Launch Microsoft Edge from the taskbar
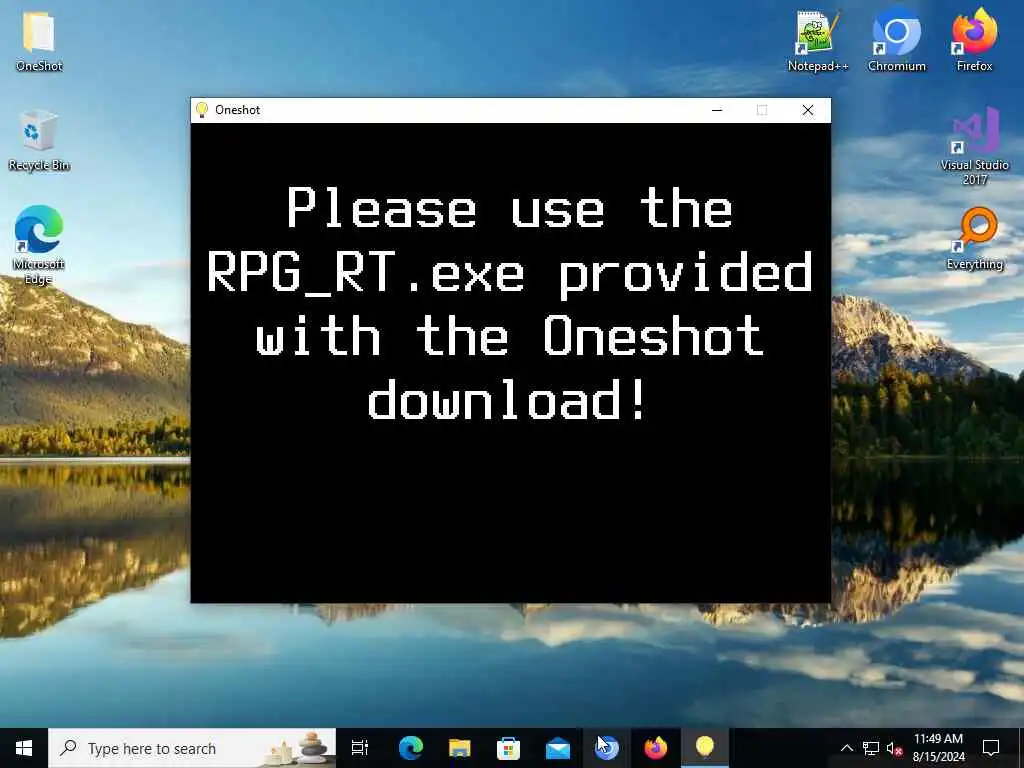Image resolution: width=1024 pixels, height=768 pixels. tap(411, 748)
